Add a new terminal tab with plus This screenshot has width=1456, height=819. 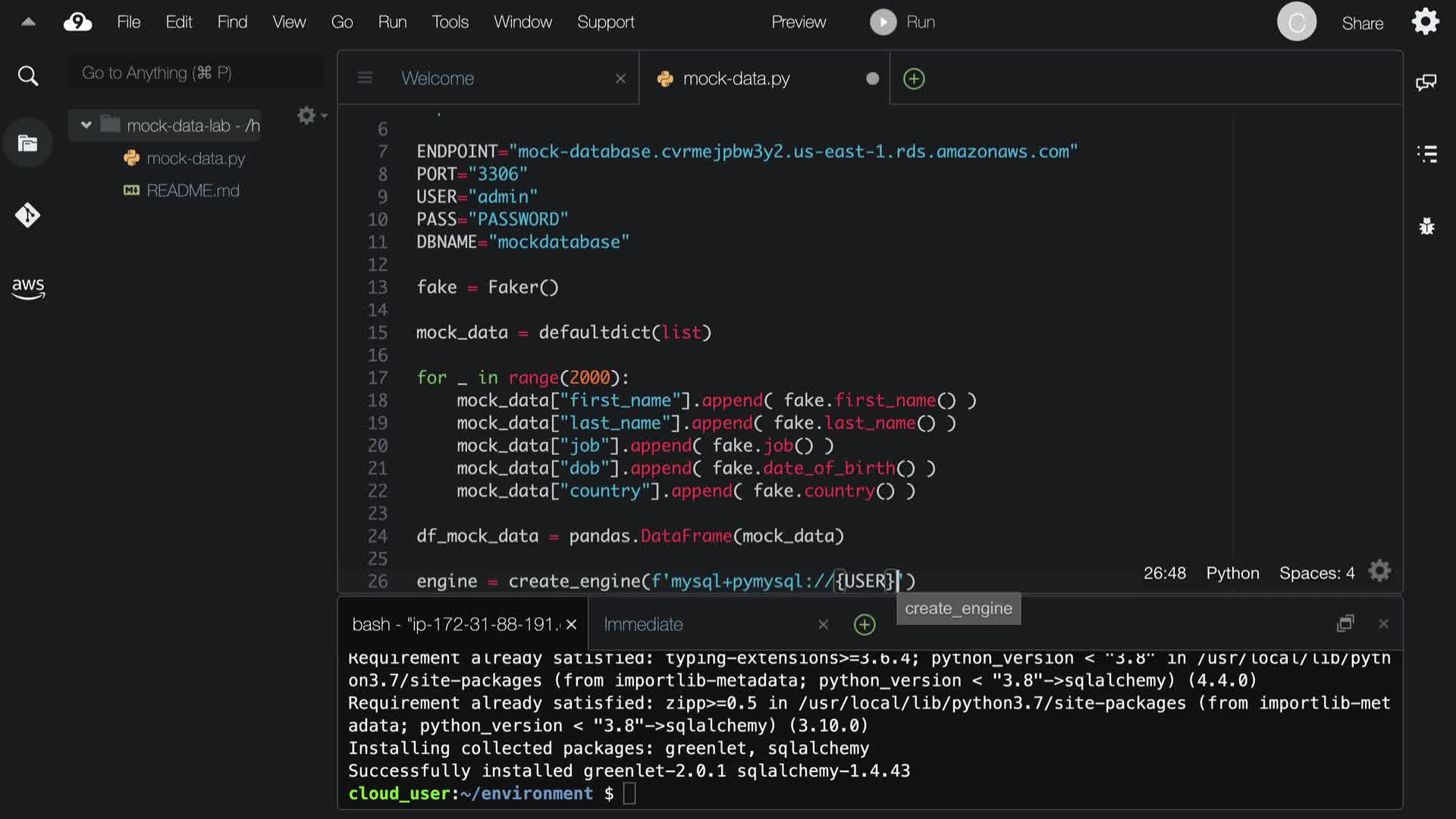(x=864, y=624)
